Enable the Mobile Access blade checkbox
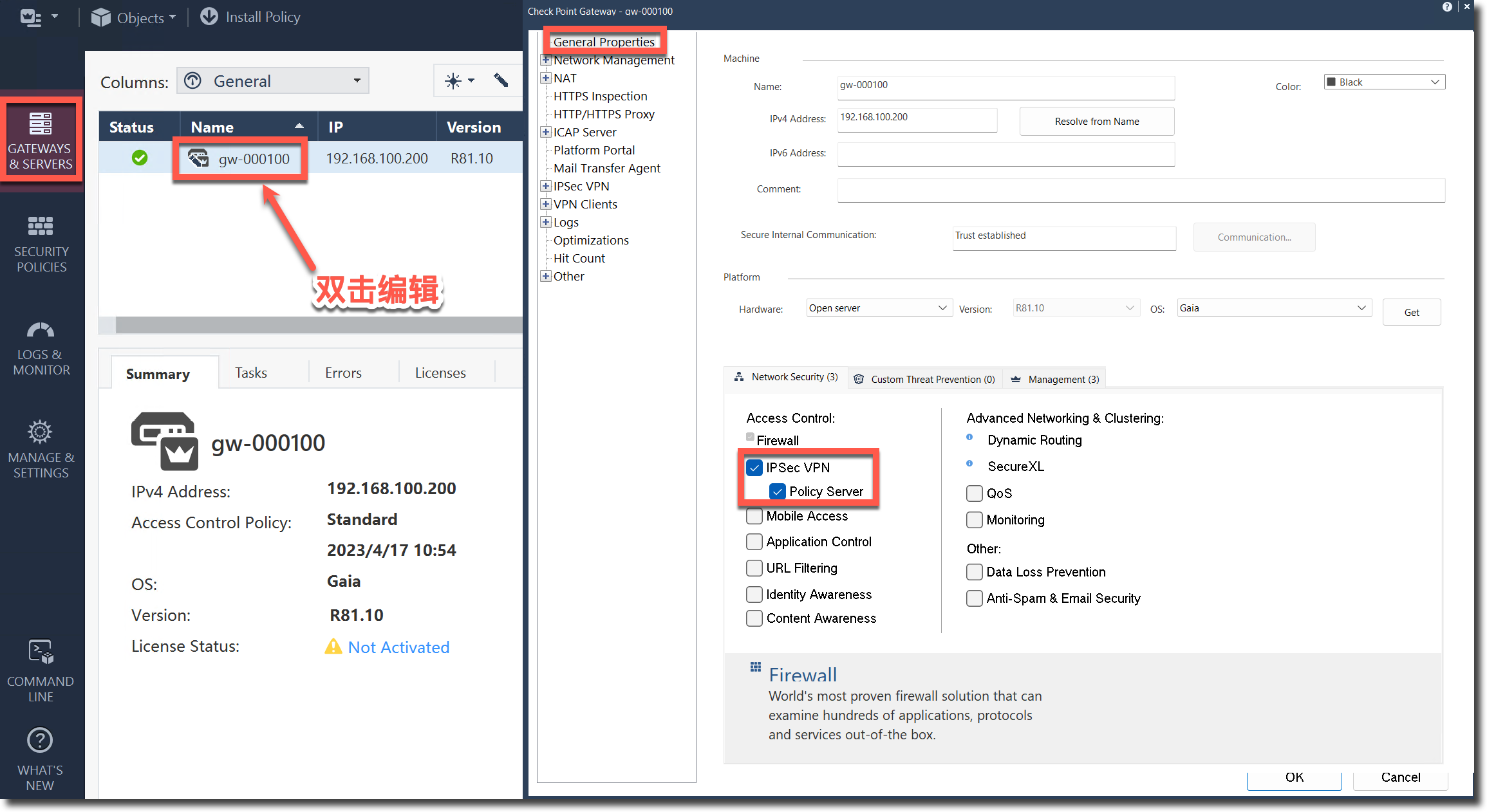Viewport: 1487px width, 812px height. coord(754,516)
